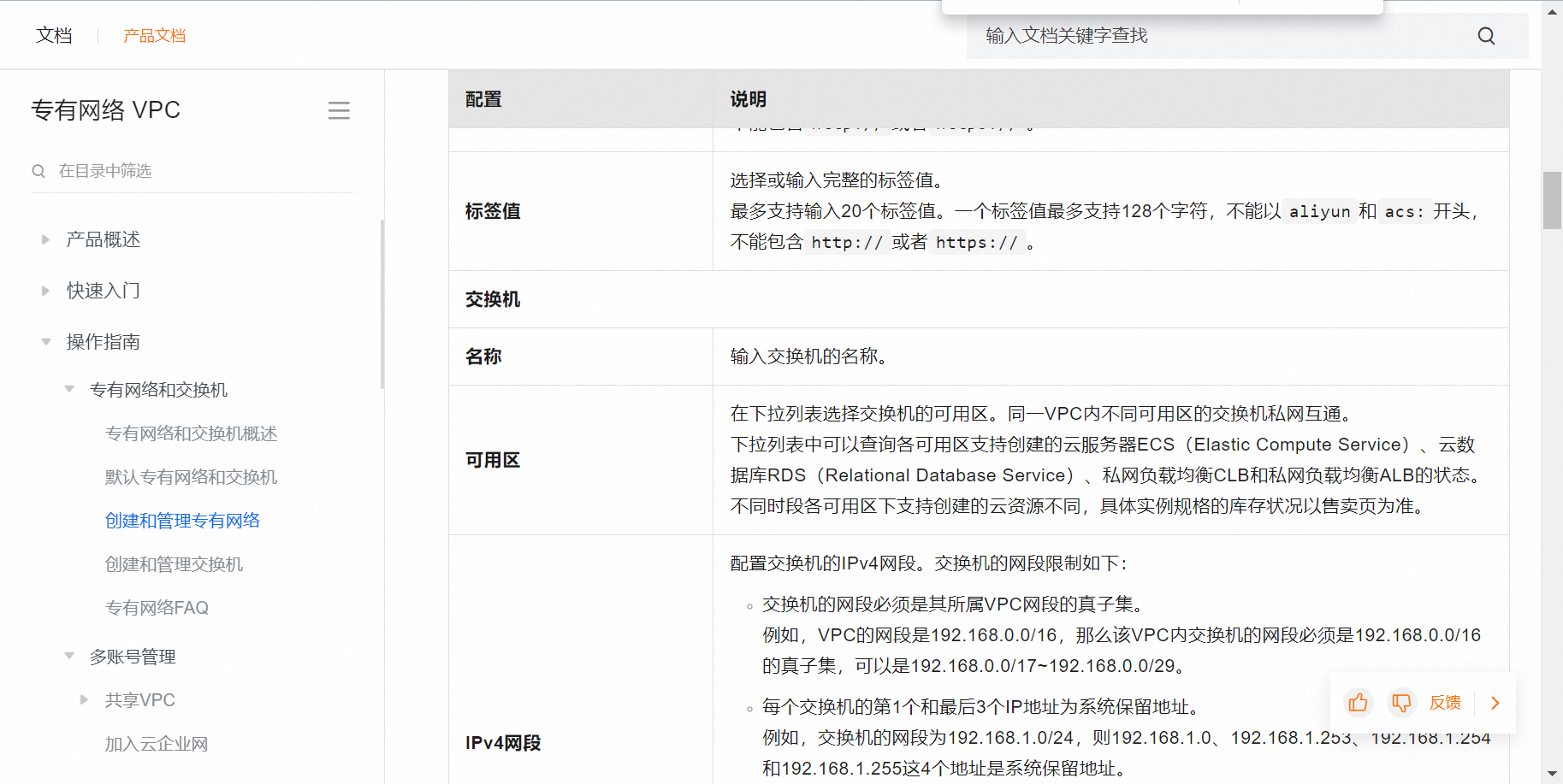Click the 可用区 table cell
The width and height of the screenshot is (1563, 784).
[x=580, y=460]
